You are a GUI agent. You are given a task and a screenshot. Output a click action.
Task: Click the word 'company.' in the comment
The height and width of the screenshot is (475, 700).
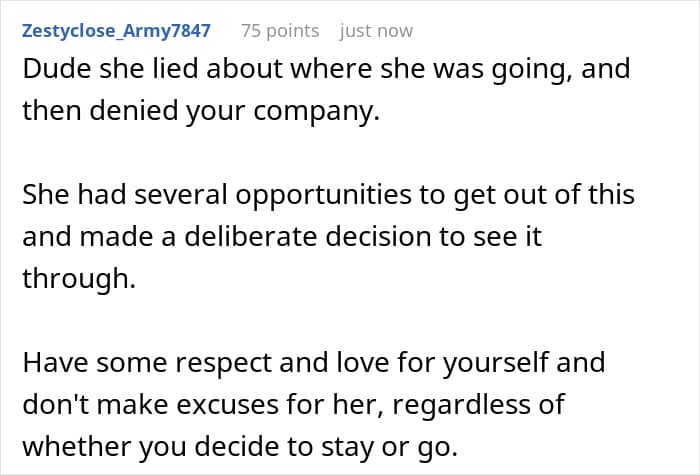pos(317,112)
